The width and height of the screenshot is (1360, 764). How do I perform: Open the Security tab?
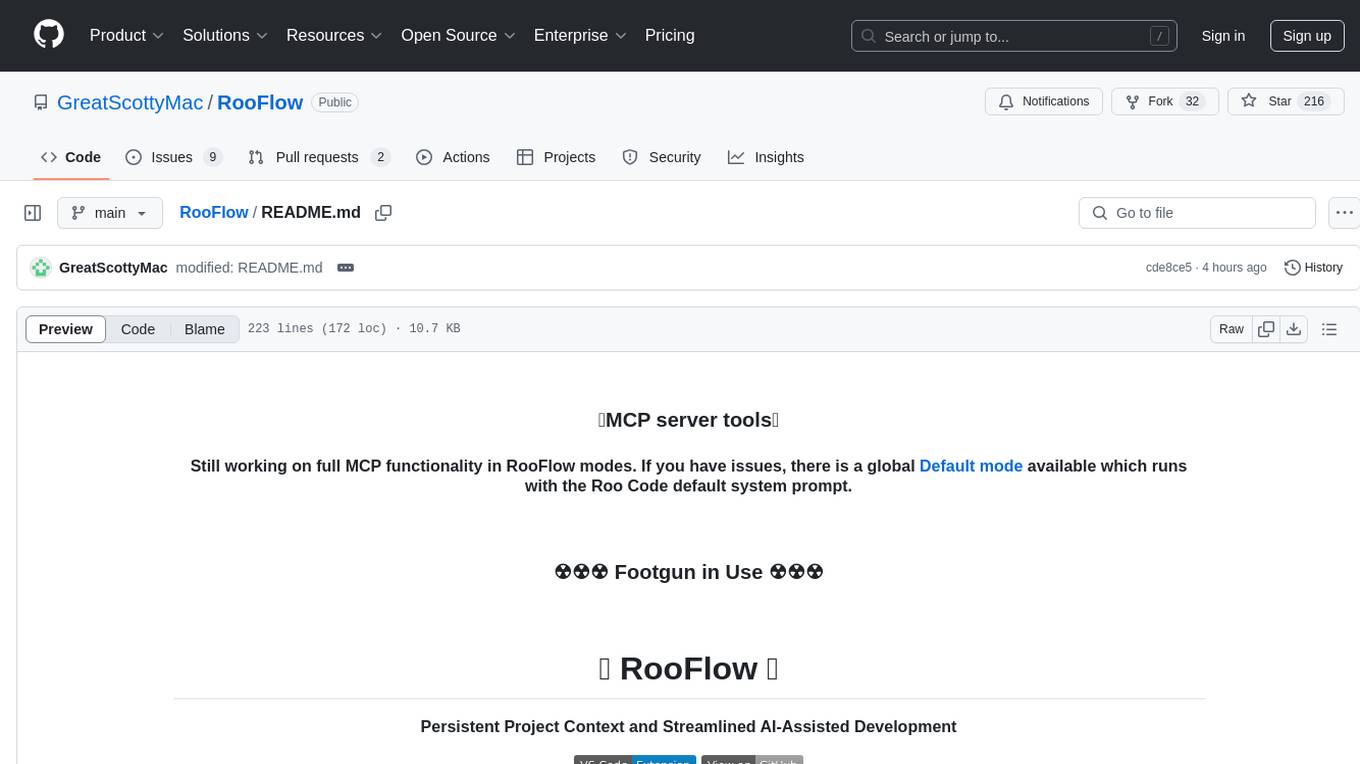point(662,157)
